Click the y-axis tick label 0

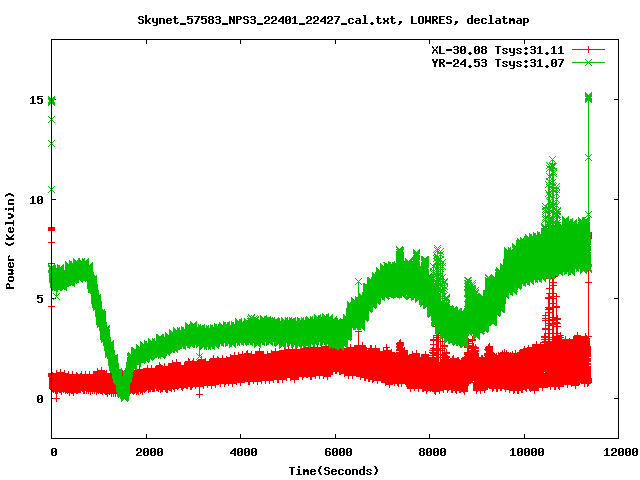[x=40, y=399]
